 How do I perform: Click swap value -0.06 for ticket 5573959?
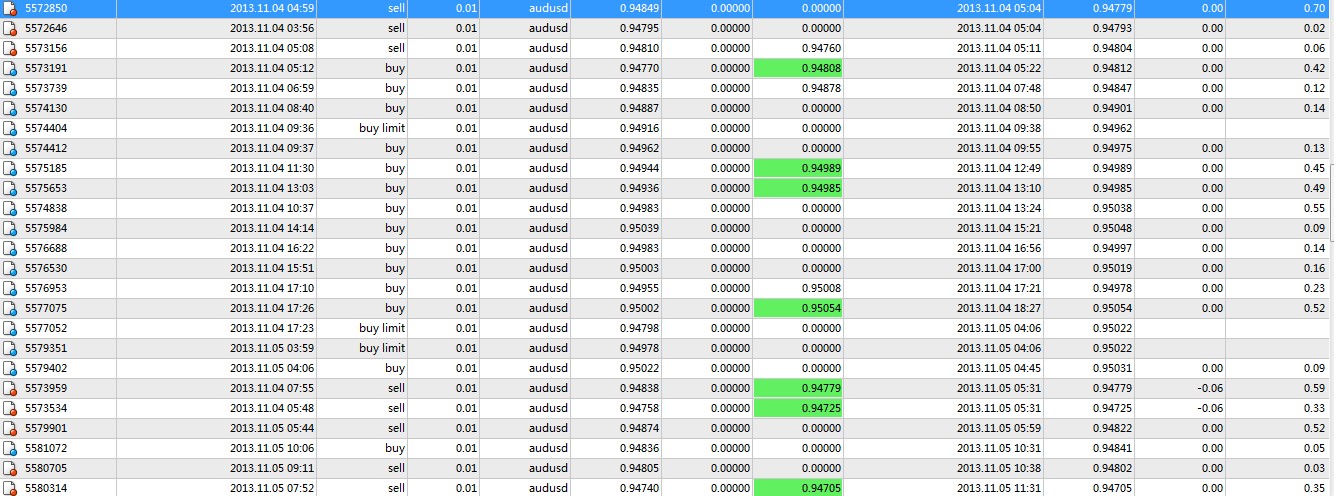tap(1209, 389)
